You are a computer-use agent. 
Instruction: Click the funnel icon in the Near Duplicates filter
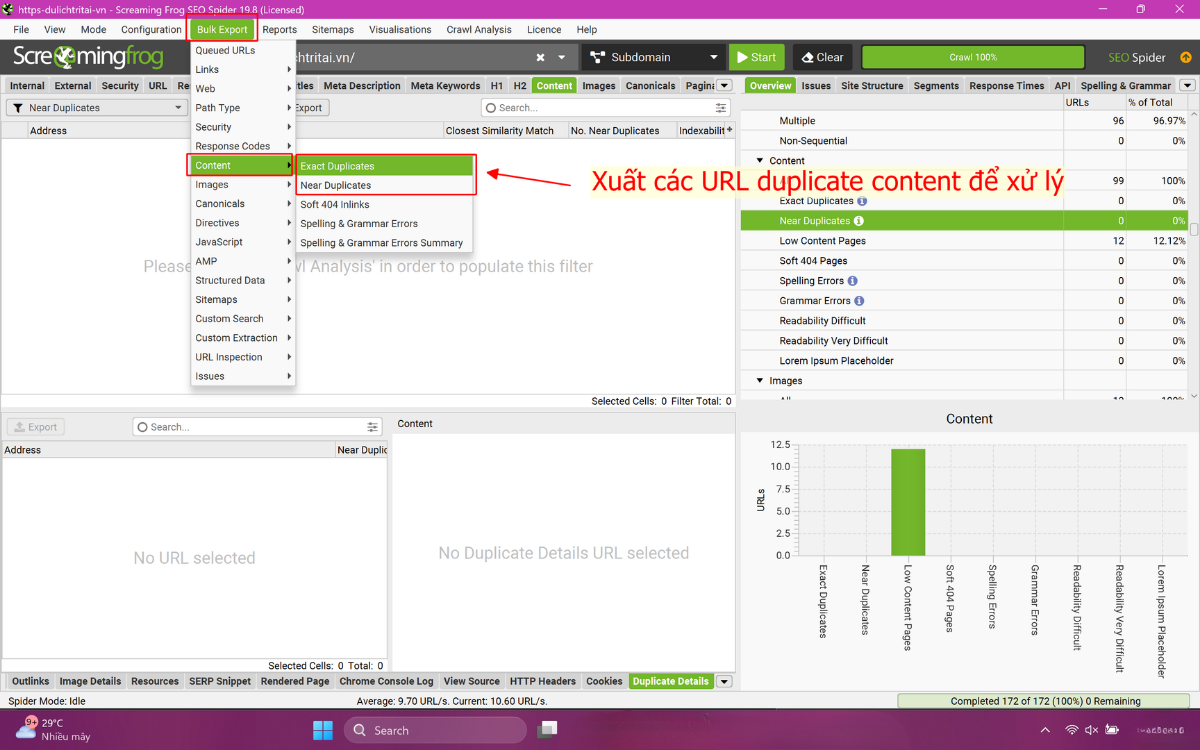17,107
